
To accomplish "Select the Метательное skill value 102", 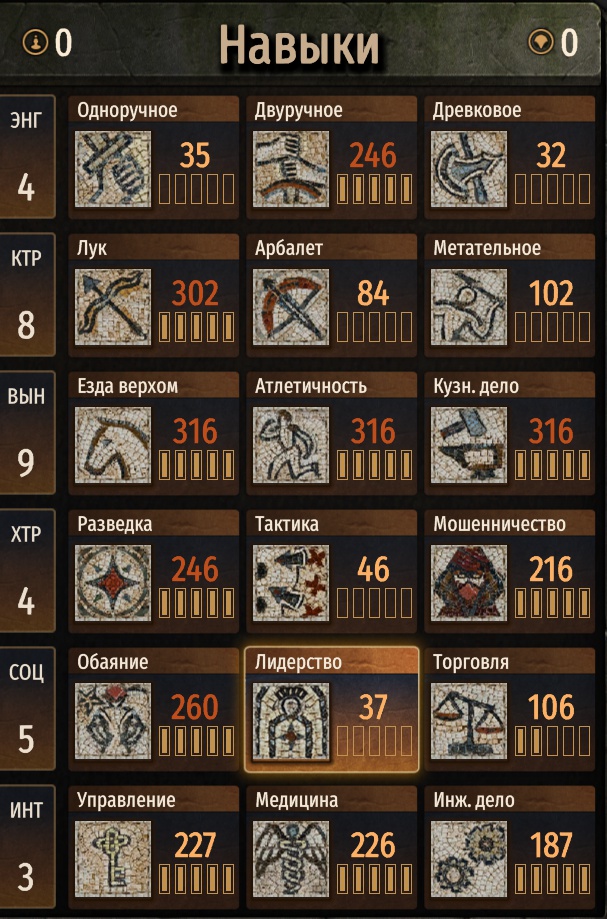I will [551, 293].
